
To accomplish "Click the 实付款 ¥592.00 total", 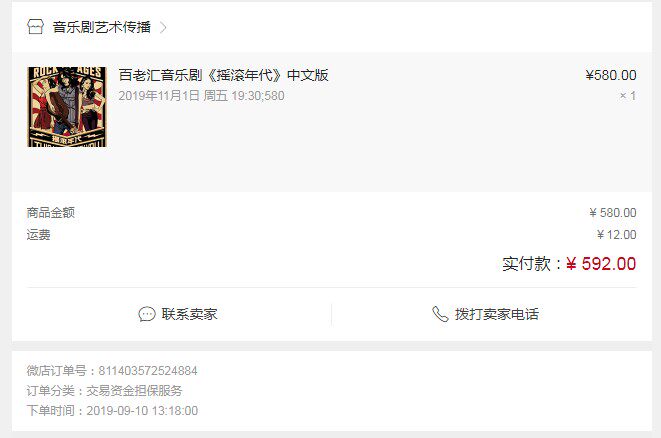I will coord(569,264).
